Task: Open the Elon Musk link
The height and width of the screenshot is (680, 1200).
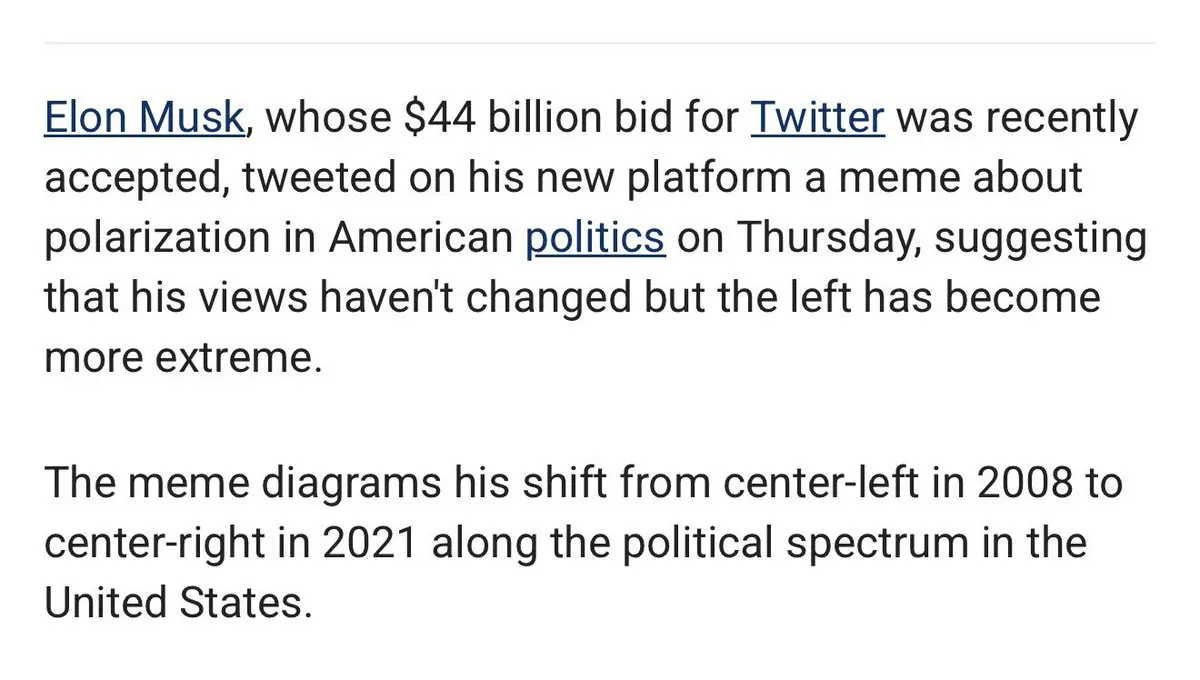Action: (x=144, y=118)
